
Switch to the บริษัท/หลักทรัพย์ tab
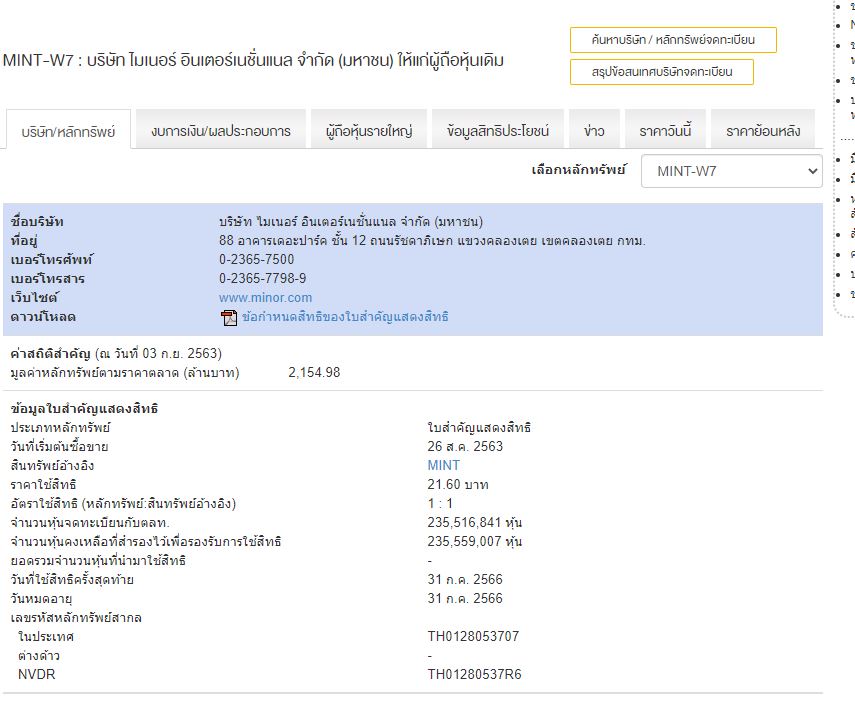(x=68, y=131)
